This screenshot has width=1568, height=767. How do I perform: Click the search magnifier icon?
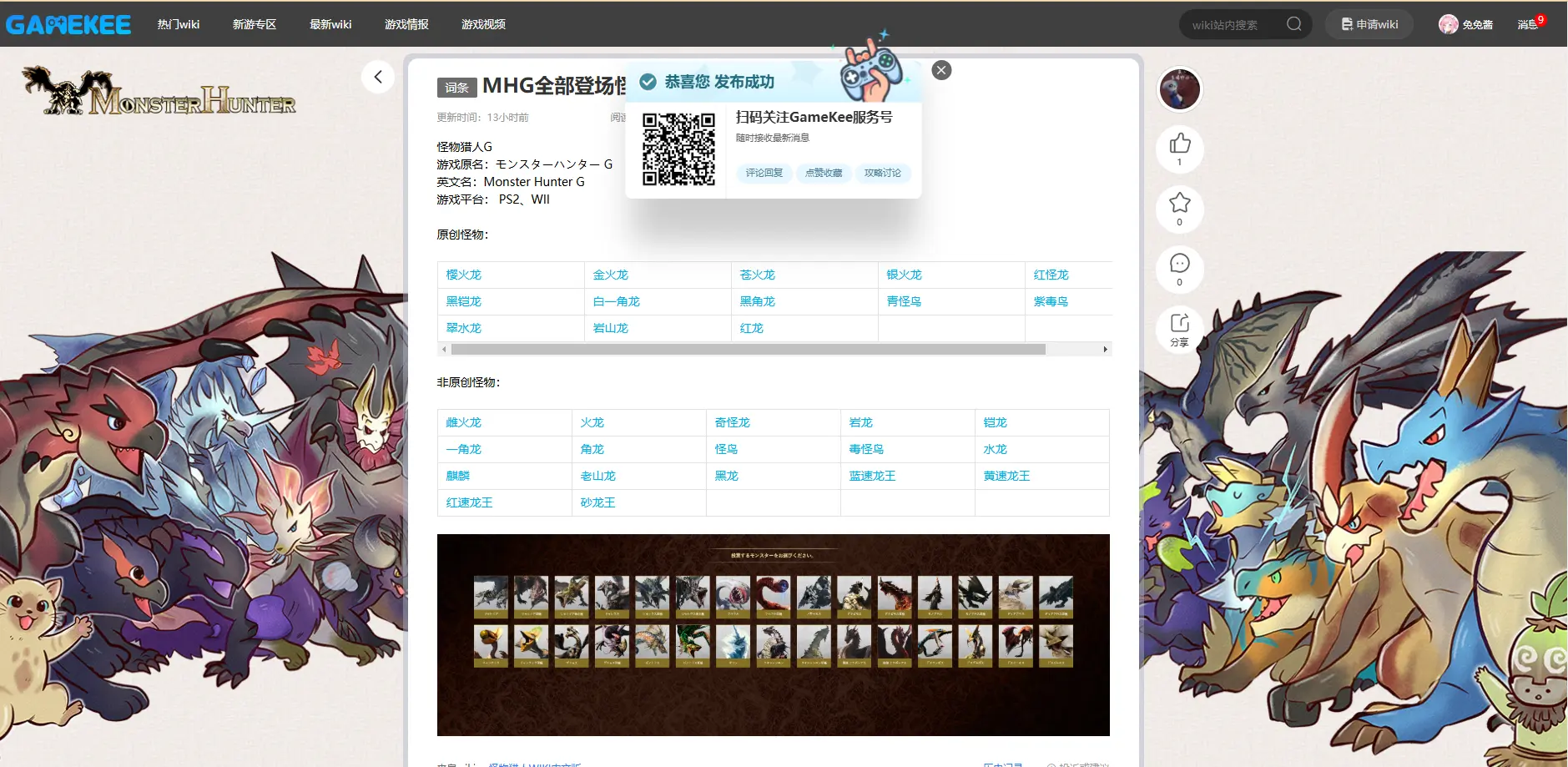pyautogui.click(x=1293, y=24)
